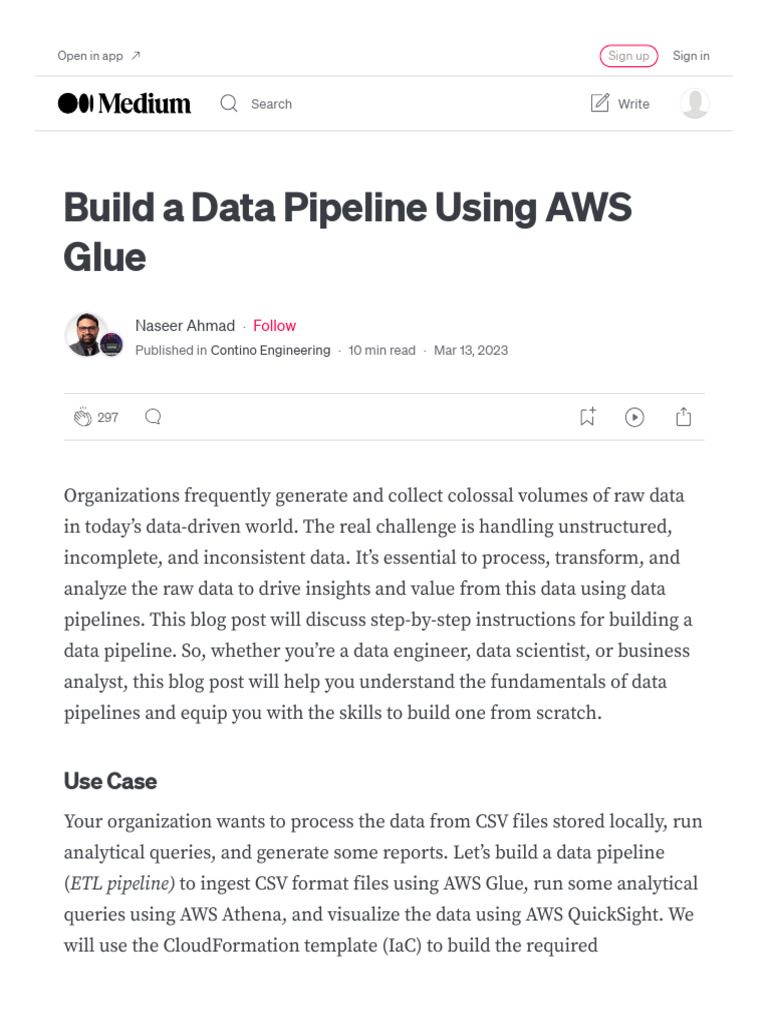Open Contino Engineering publication
The width and height of the screenshot is (768, 1024).
tap(270, 350)
